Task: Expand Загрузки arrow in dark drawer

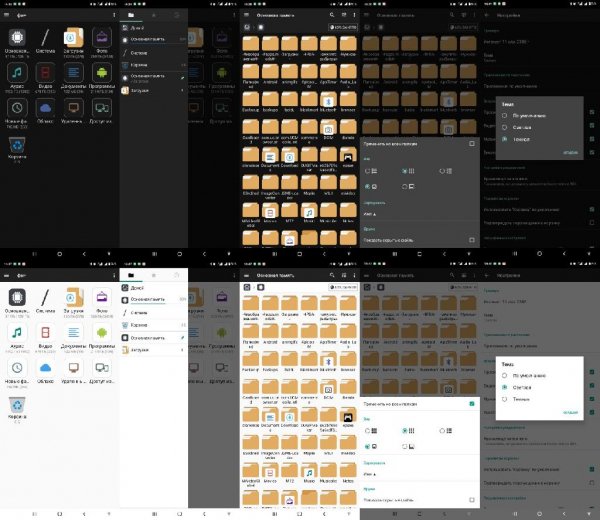Action: (x=182, y=91)
